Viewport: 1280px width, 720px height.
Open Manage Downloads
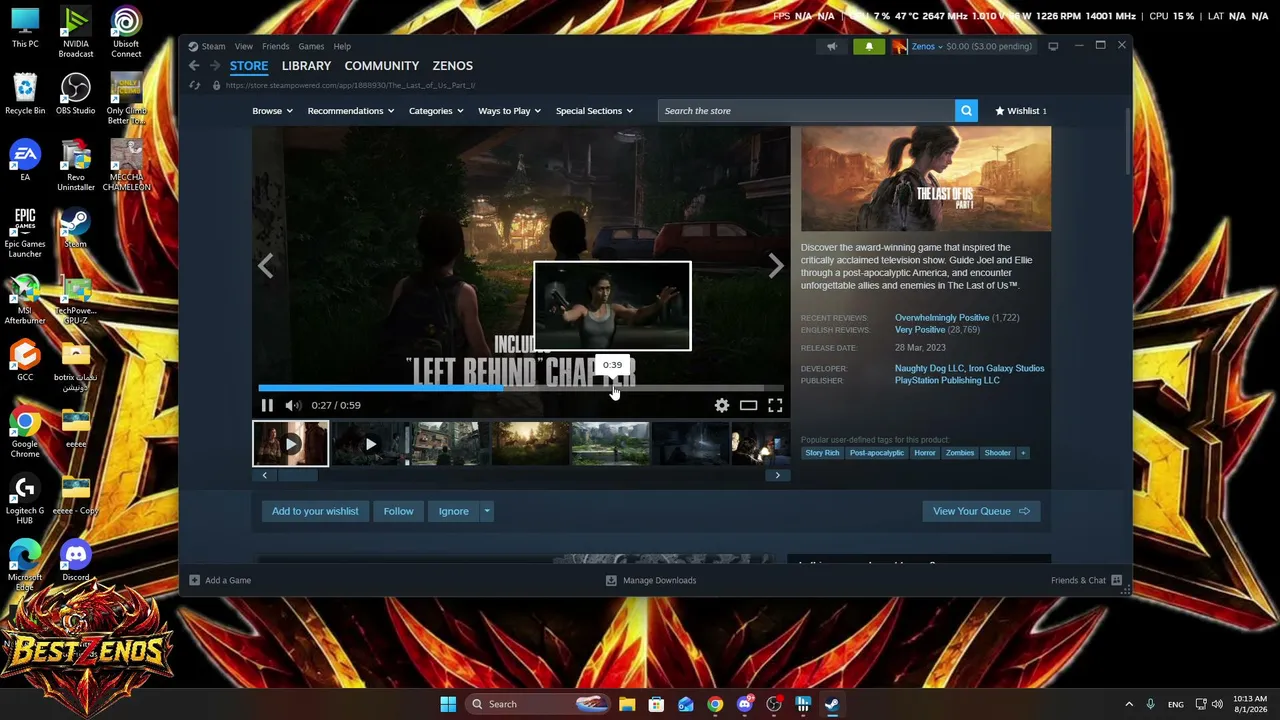coord(651,580)
